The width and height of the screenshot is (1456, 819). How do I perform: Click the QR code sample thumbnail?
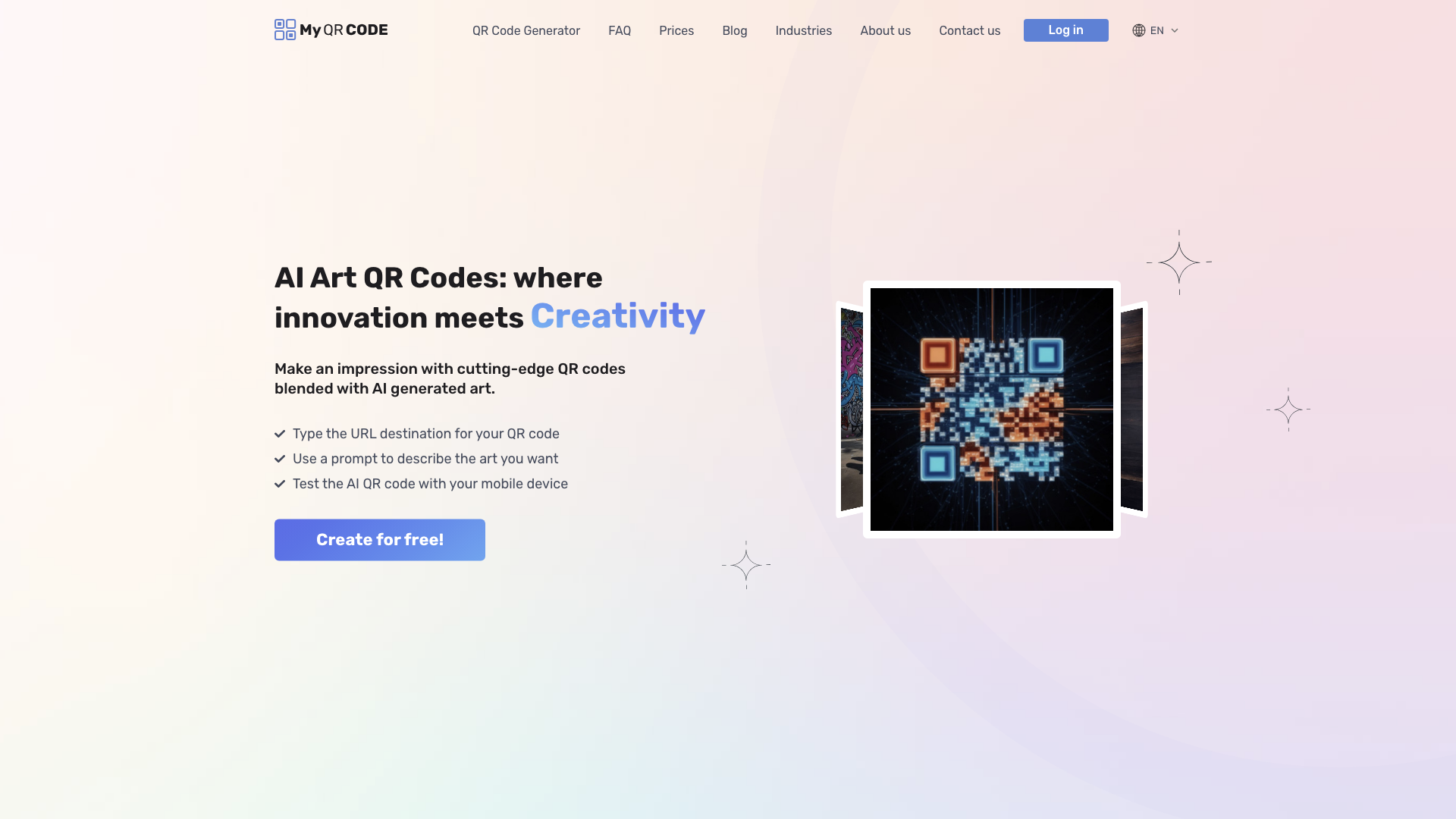pyautogui.click(x=991, y=409)
